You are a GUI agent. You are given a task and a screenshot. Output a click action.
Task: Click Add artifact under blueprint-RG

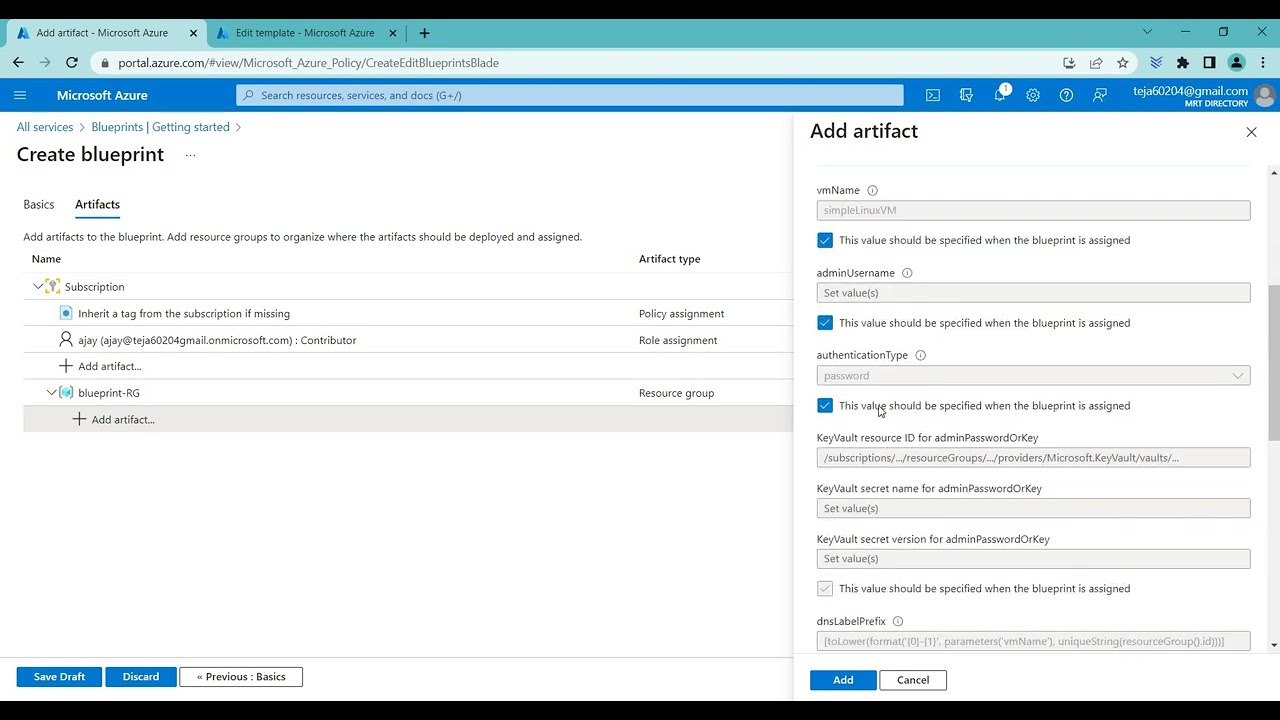click(123, 420)
